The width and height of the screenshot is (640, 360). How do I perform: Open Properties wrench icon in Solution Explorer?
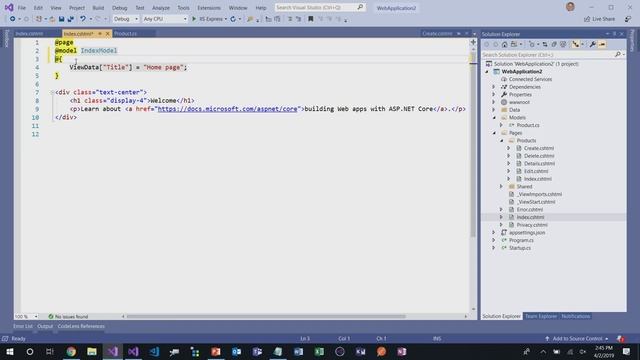click(x=592, y=44)
